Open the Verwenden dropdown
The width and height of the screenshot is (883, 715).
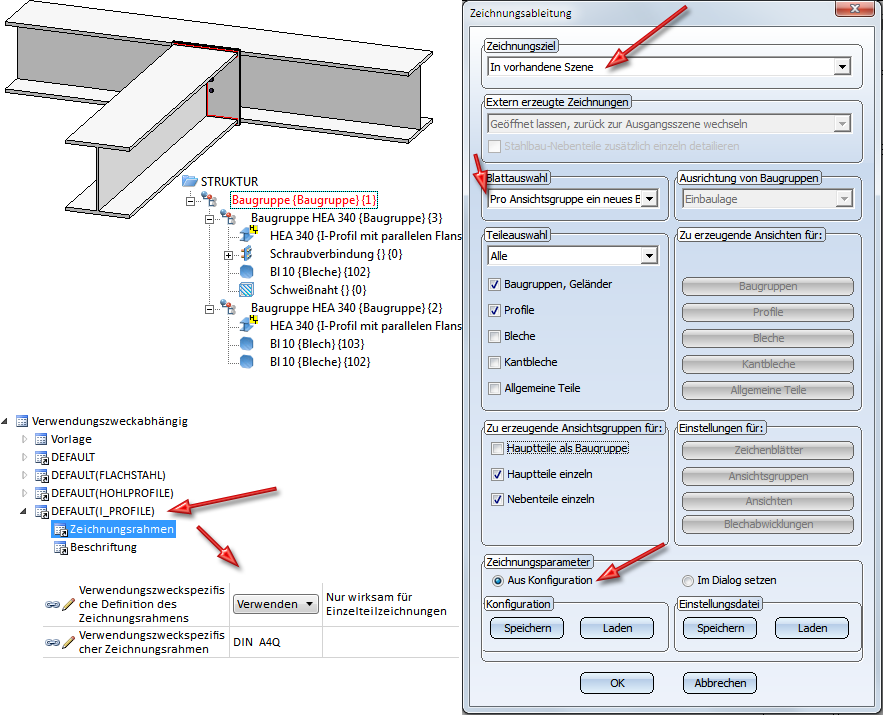[275, 604]
